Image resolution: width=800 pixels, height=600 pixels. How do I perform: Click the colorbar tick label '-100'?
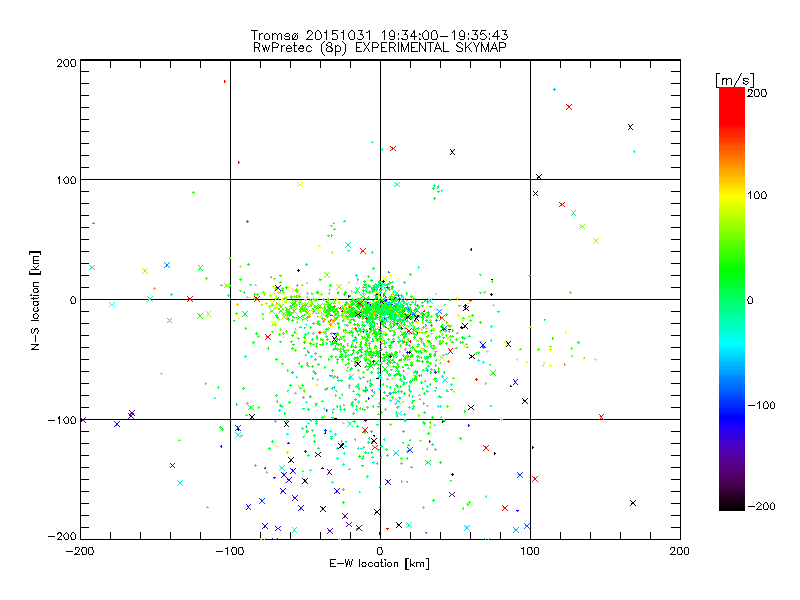(x=762, y=406)
